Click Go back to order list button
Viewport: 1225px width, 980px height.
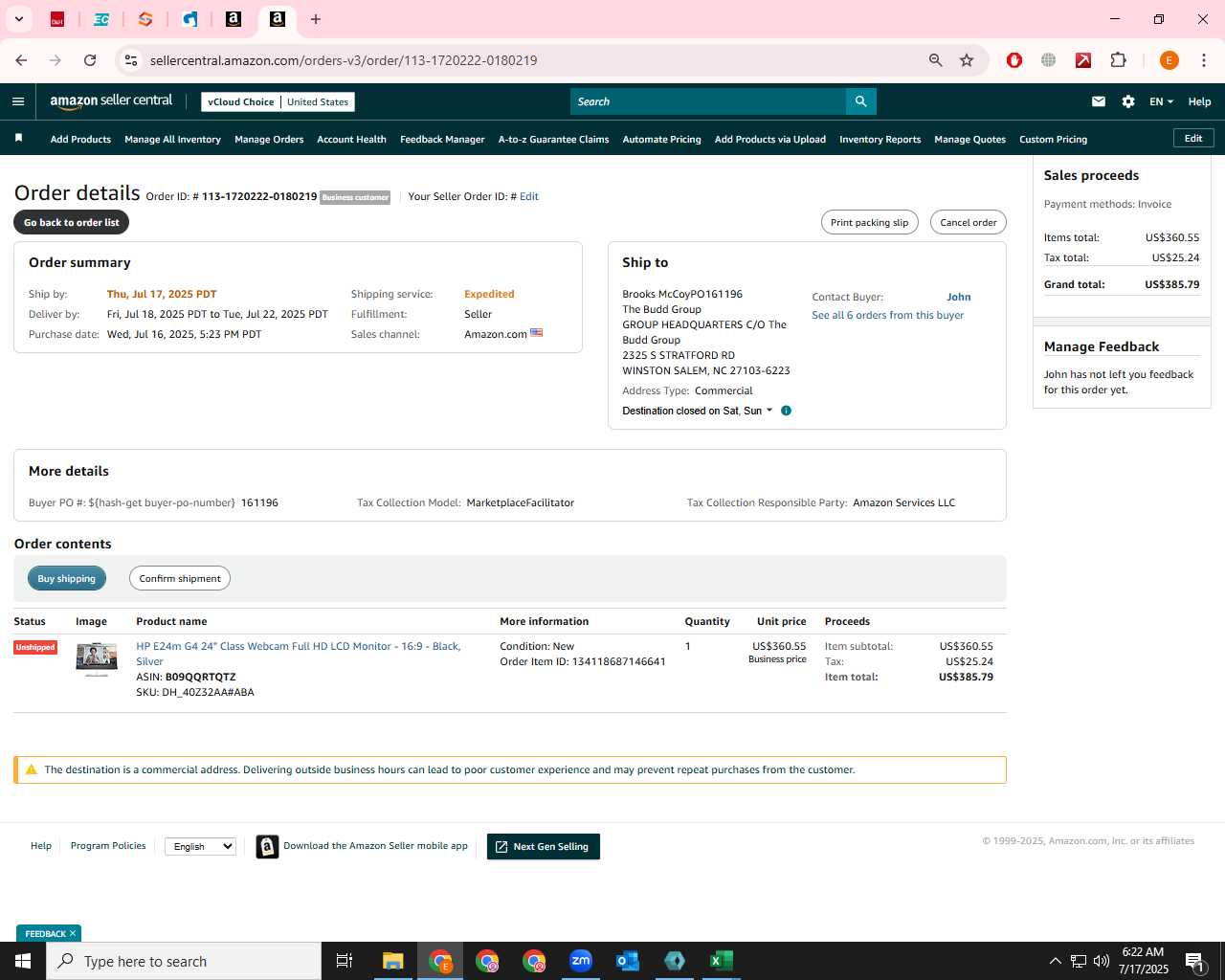click(72, 222)
